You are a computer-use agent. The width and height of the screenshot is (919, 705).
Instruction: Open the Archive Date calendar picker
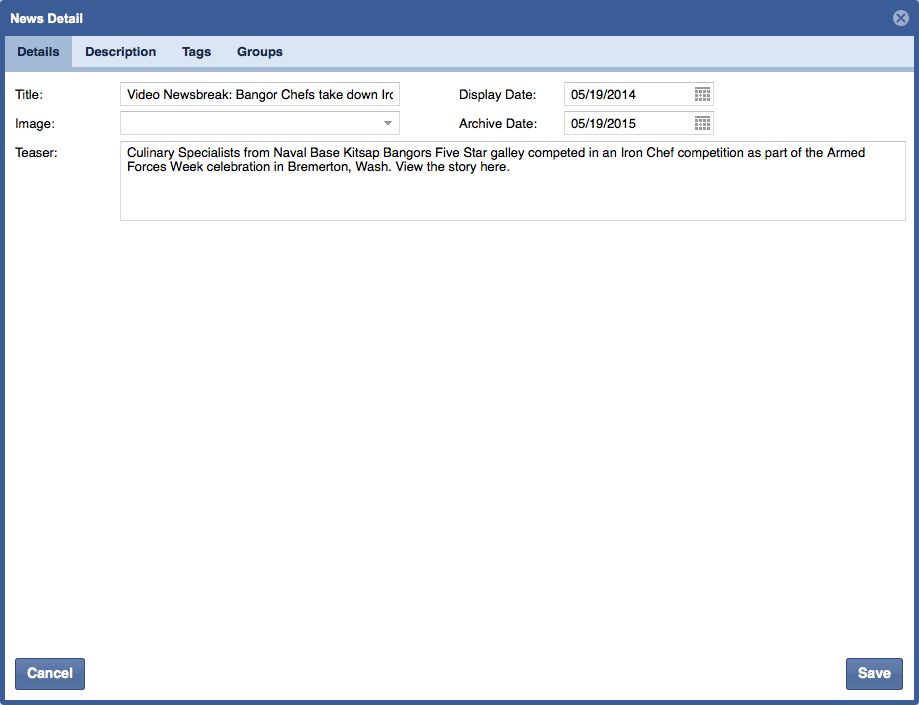tap(702, 124)
